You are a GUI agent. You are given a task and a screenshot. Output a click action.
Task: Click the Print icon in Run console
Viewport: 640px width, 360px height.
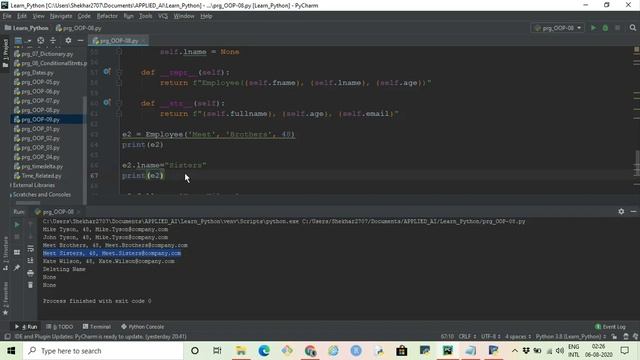30,273
